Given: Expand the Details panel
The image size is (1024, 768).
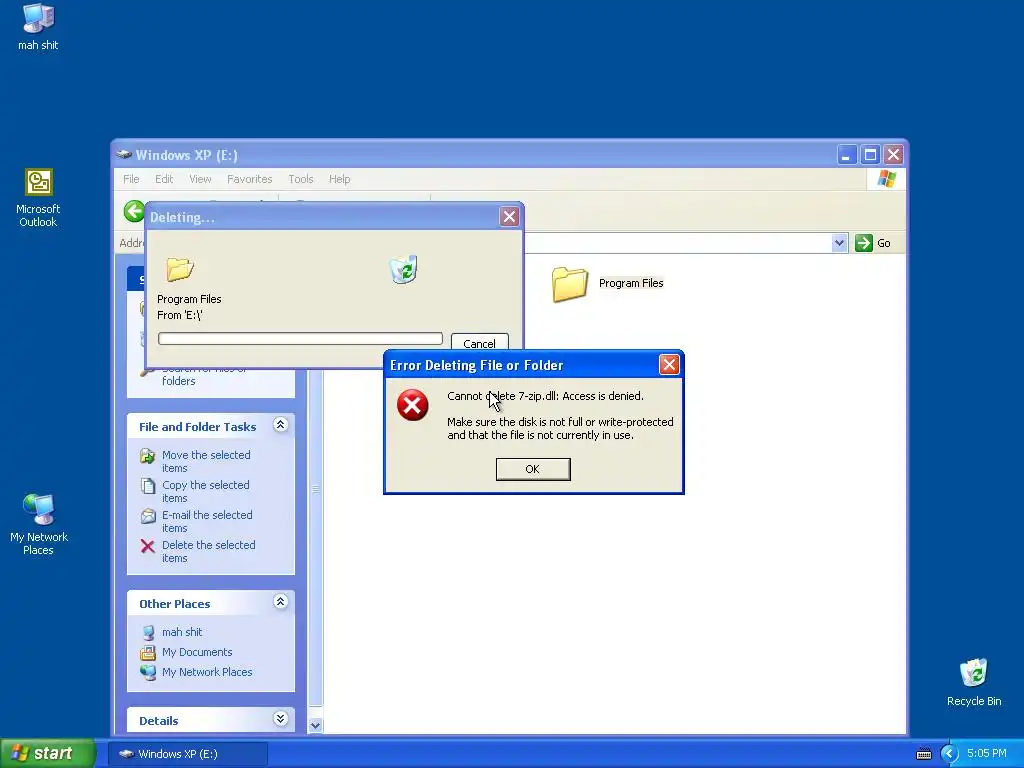Looking at the screenshot, I should [x=280, y=719].
